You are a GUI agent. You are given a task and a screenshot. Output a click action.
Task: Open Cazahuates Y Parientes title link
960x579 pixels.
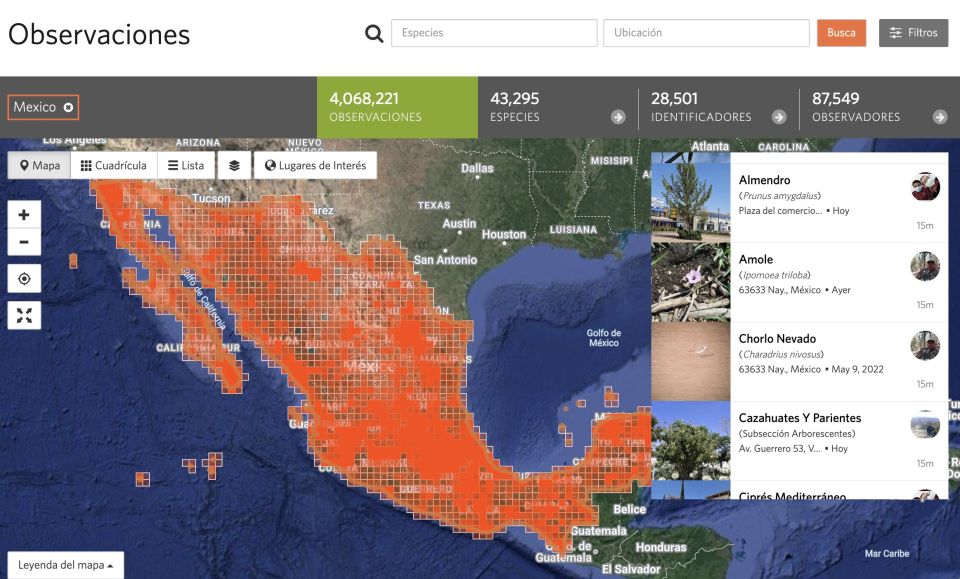[800, 418]
